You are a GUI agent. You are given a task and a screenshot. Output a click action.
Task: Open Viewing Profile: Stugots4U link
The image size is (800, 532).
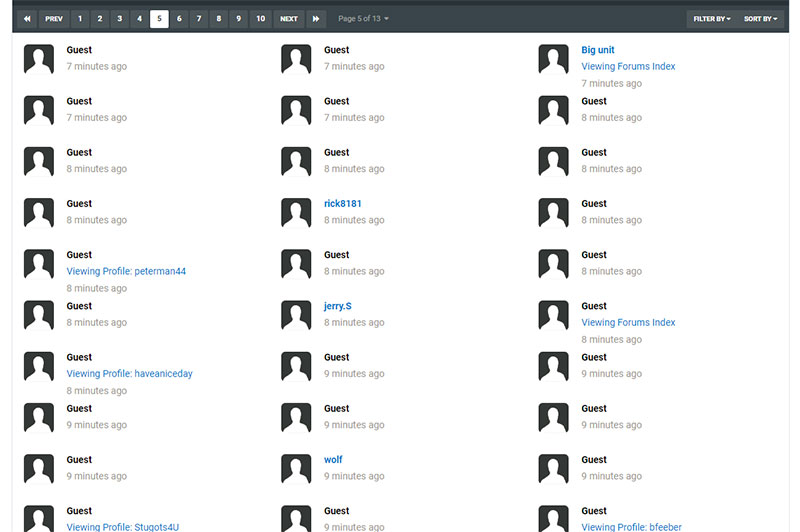click(122, 527)
